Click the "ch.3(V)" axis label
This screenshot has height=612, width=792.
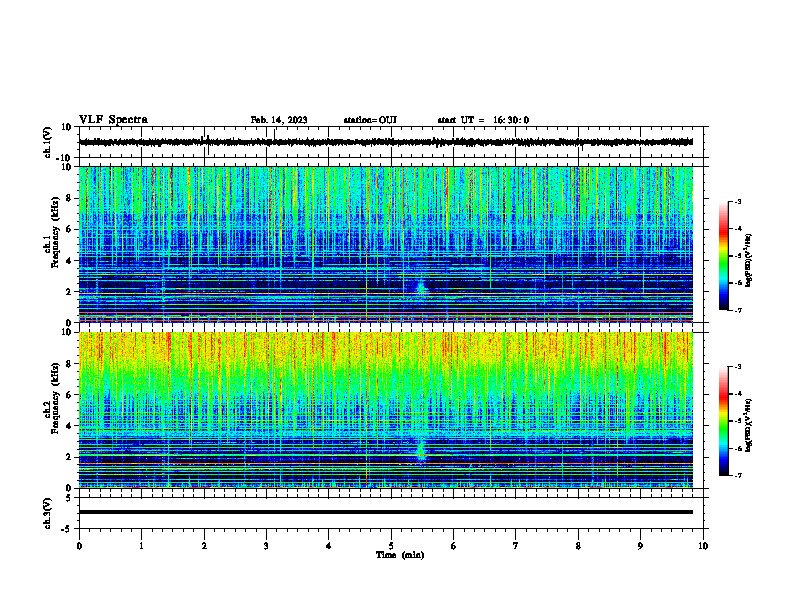48,513
